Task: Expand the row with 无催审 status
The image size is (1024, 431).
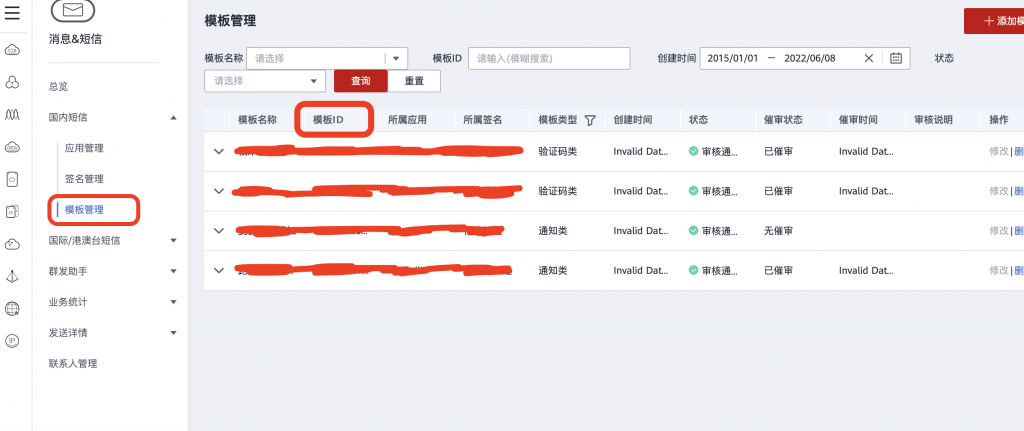Action: (219, 231)
